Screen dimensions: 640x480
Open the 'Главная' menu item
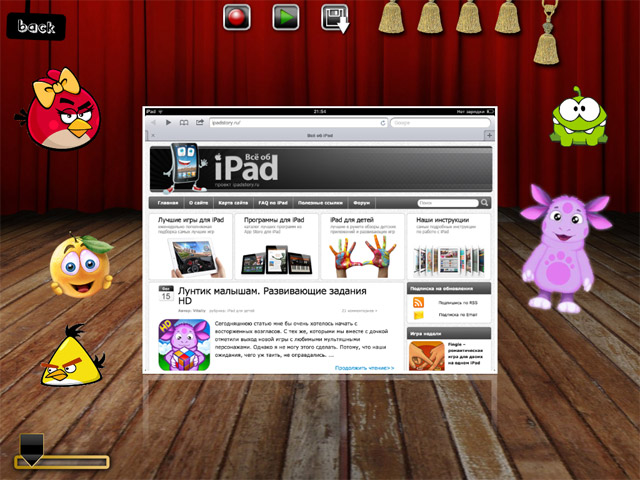pos(168,203)
